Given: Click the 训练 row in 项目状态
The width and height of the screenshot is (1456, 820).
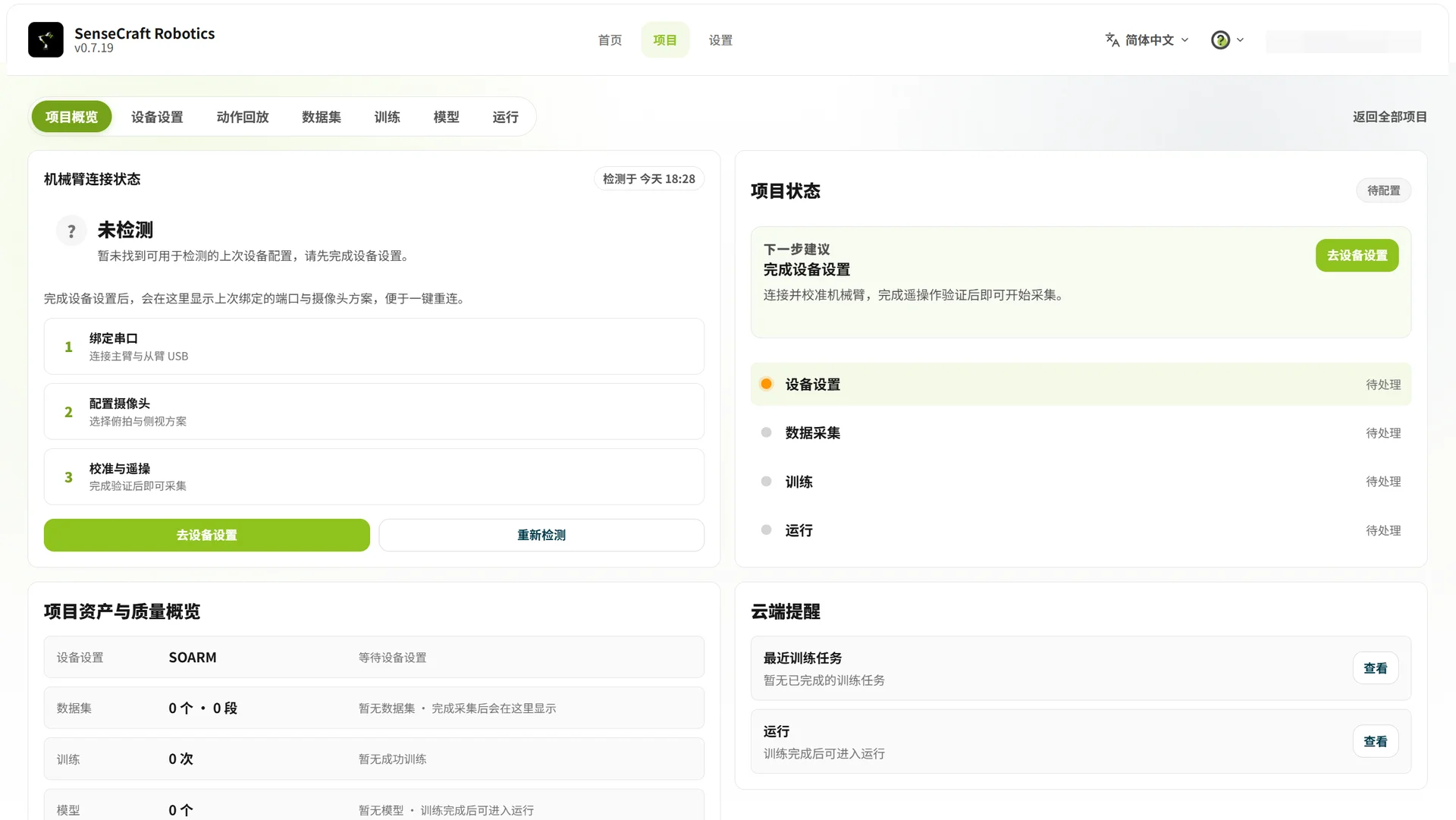Looking at the screenshot, I should pos(1081,482).
